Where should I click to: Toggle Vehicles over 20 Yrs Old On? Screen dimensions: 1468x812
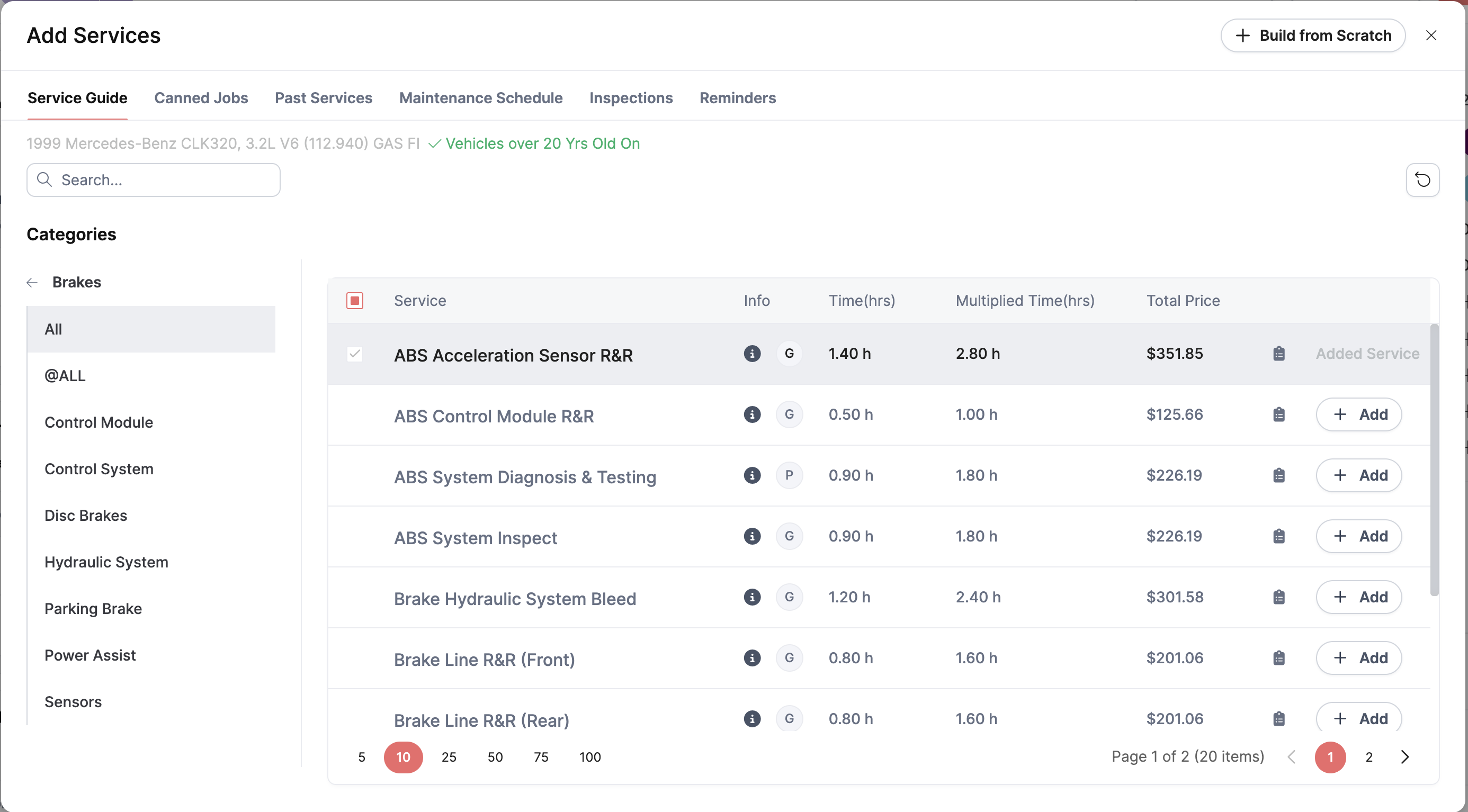tap(534, 143)
